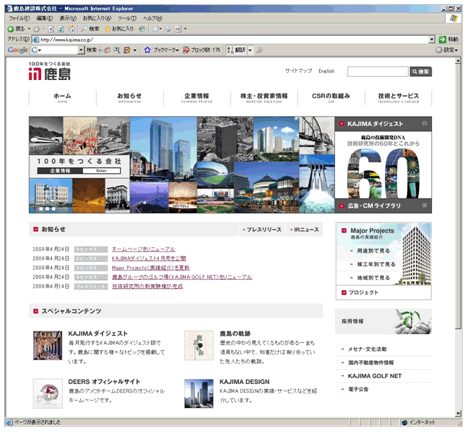
Task: Open the address bar URL dropdown arrow
Action: click(432, 39)
